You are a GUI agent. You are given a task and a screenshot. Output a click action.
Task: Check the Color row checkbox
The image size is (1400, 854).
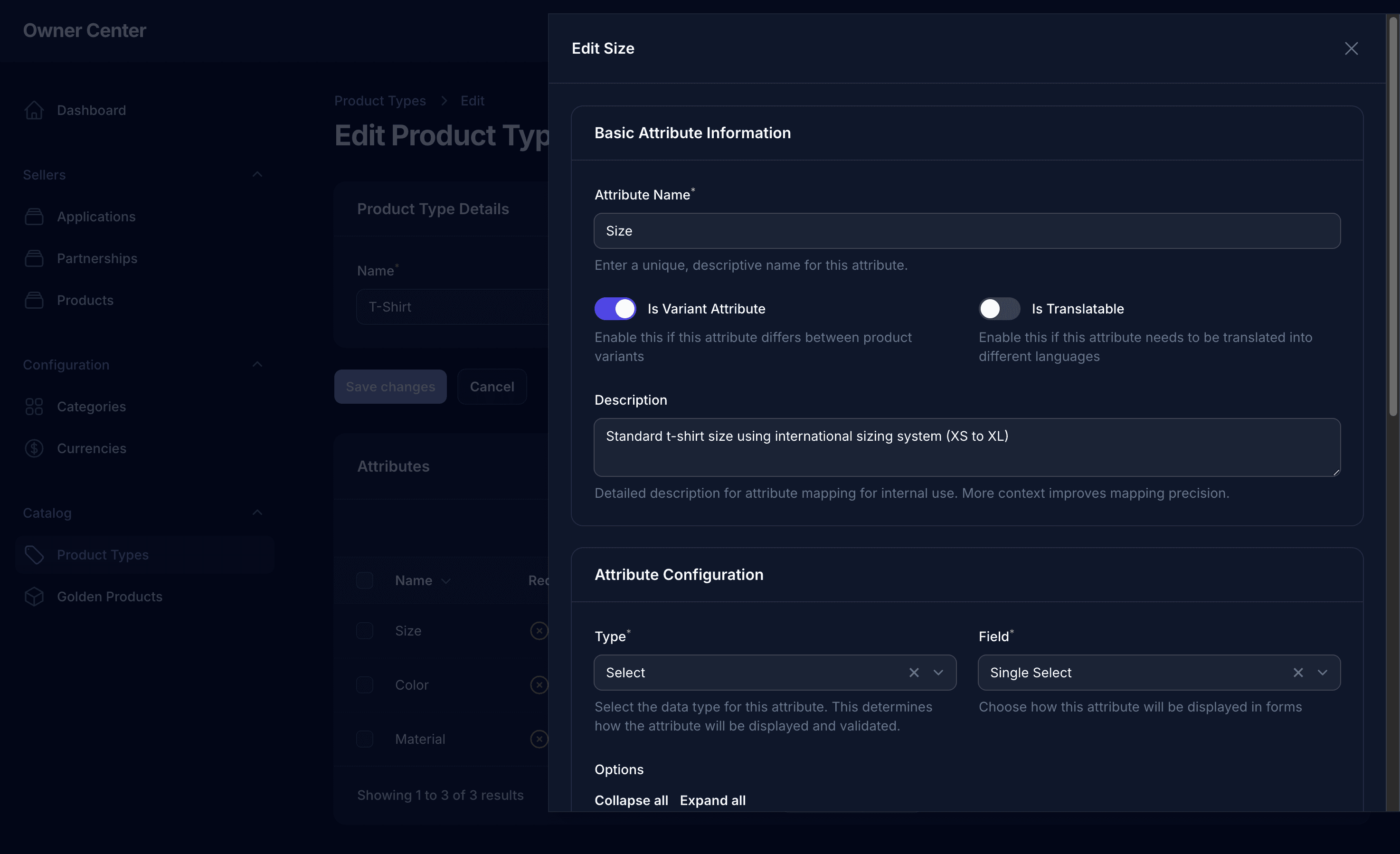(x=365, y=685)
